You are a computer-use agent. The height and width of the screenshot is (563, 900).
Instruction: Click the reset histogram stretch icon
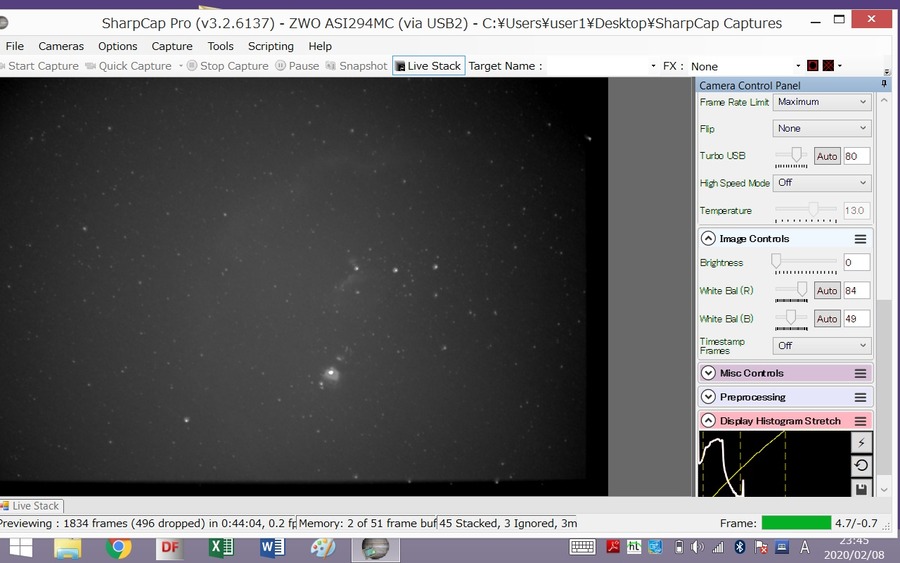[x=861, y=465]
